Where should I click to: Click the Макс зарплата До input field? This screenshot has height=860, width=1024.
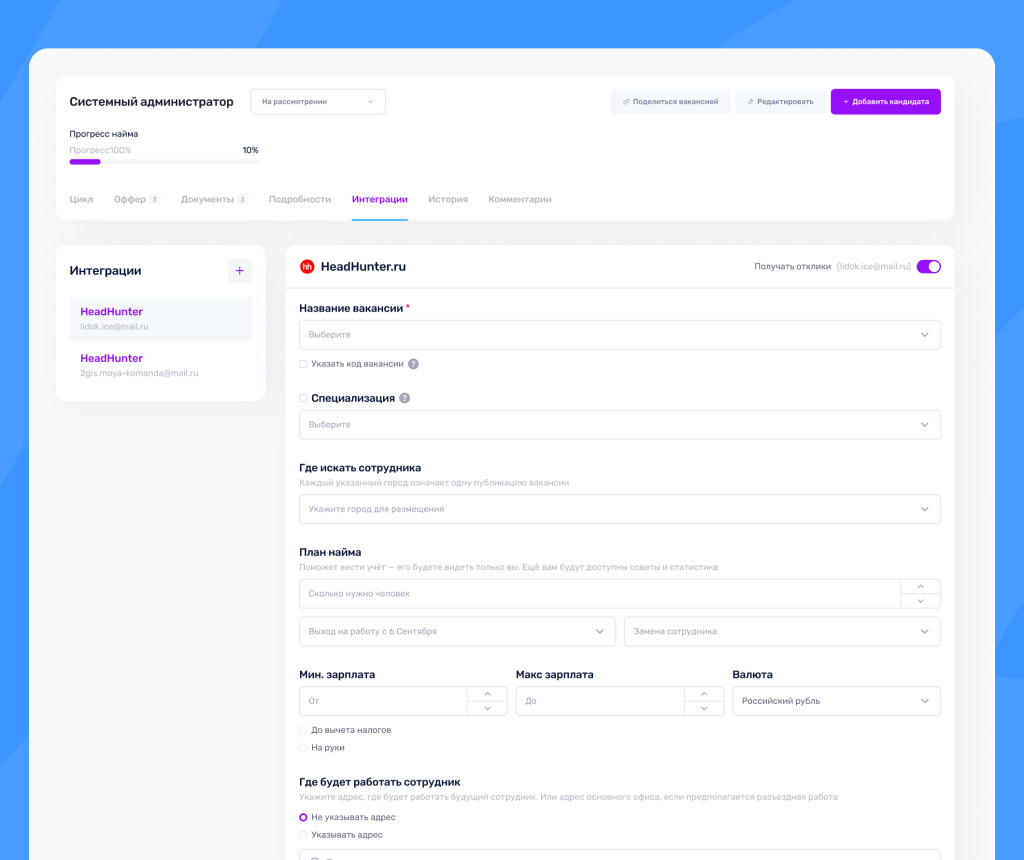tap(600, 701)
